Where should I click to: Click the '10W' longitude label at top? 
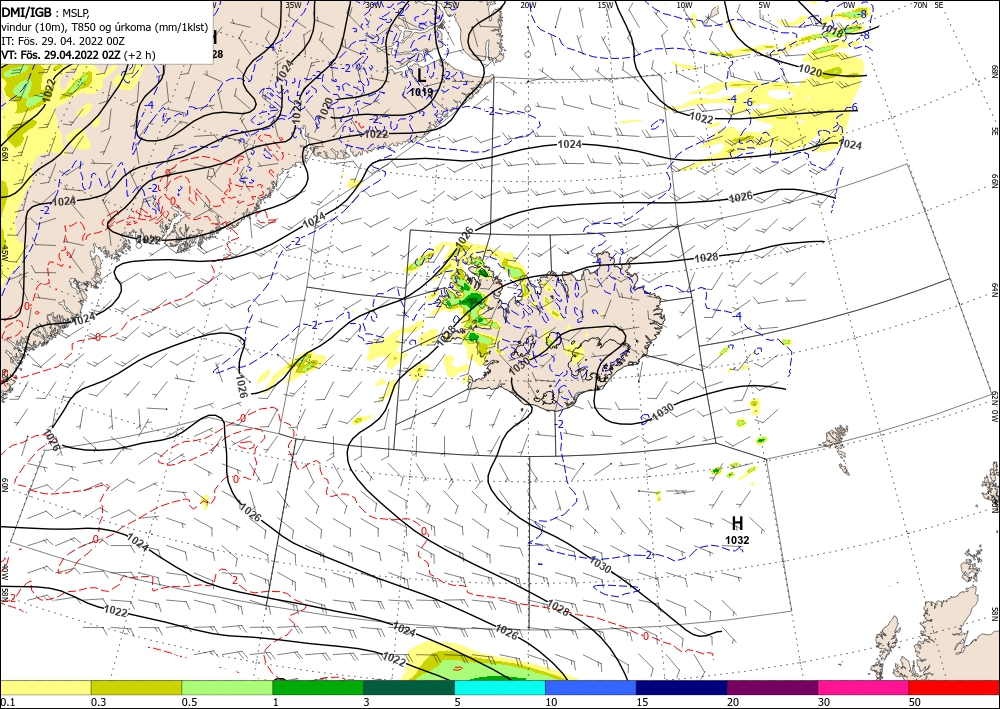(684, 5)
